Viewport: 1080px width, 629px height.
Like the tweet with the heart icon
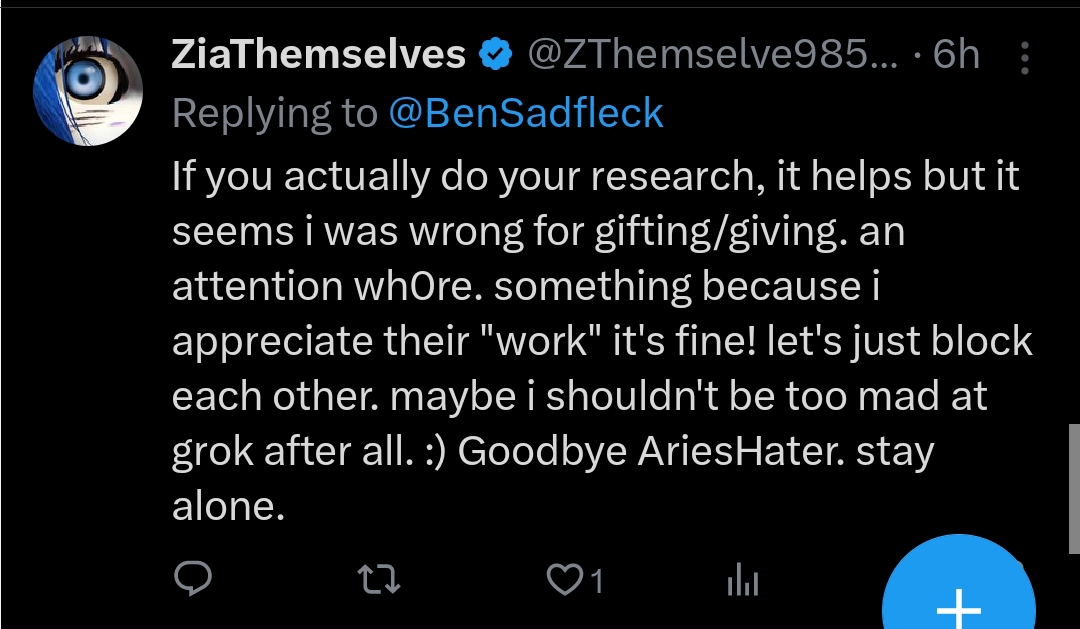(564, 580)
